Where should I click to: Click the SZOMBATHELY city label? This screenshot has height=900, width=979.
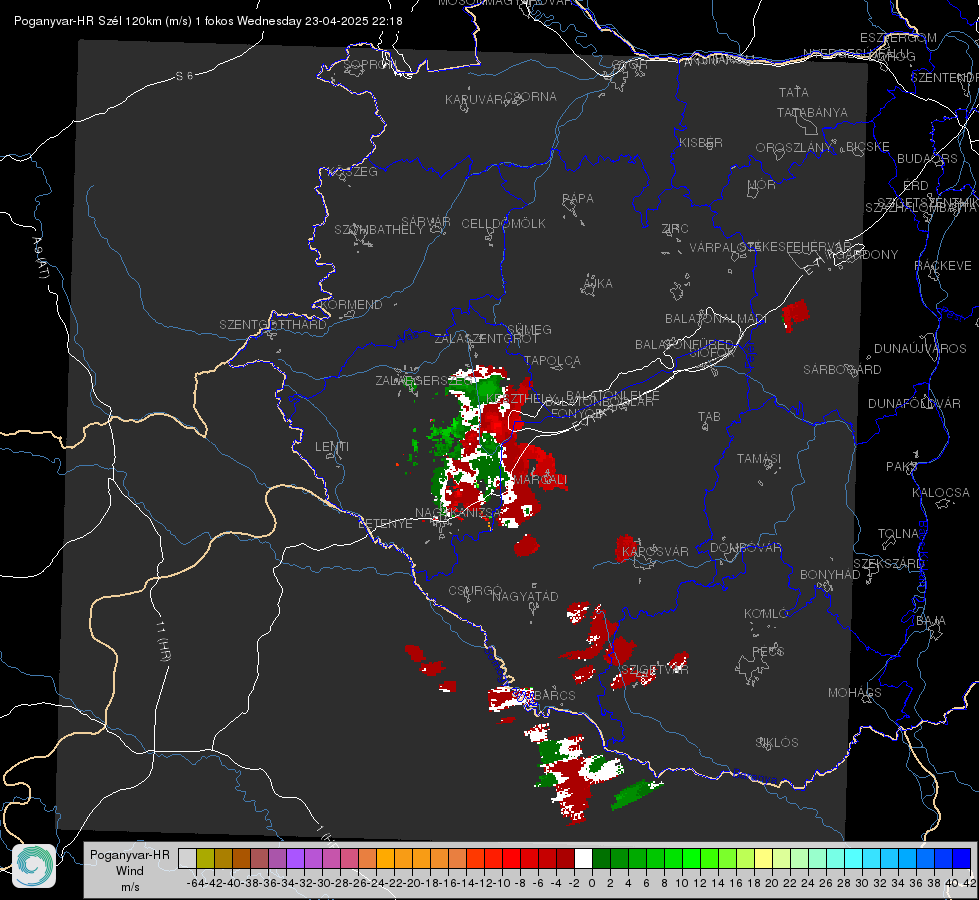pyautogui.click(x=379, y=230)
